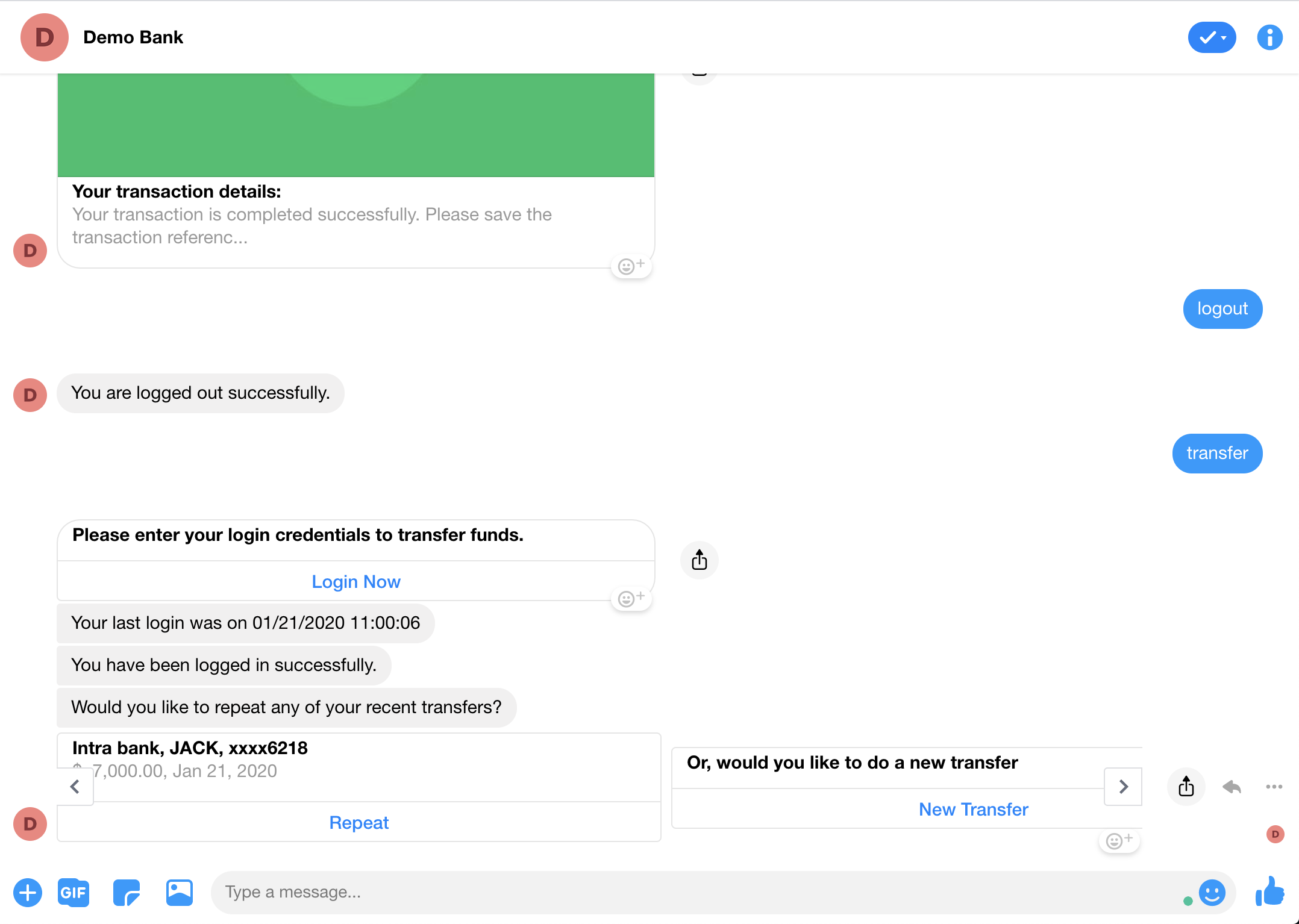Image resolution: width=1299 pixels, height=924 pixels.
Task: Open the sticker picker
Action: tap(127, 893)
